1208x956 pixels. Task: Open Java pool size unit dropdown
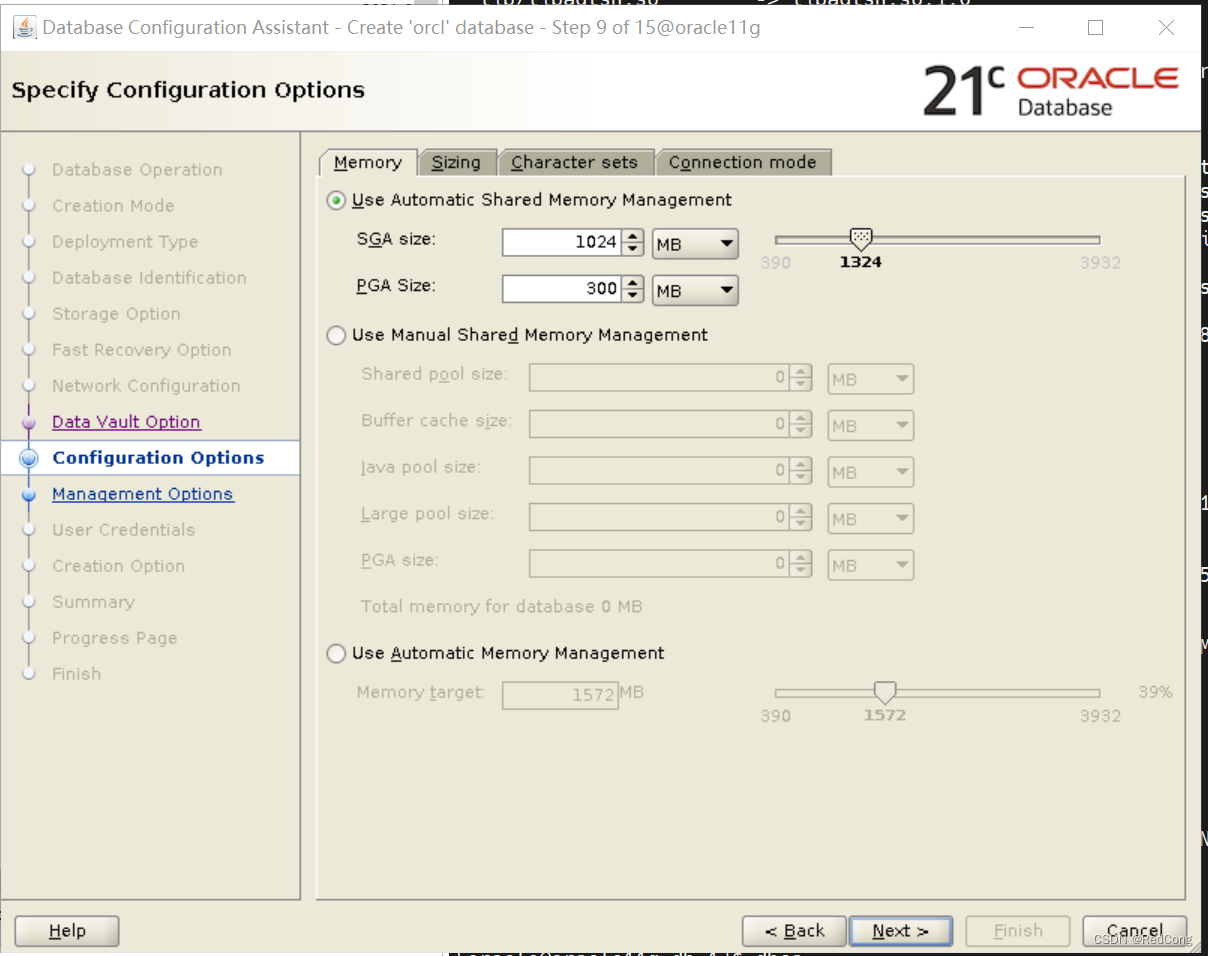871,472
